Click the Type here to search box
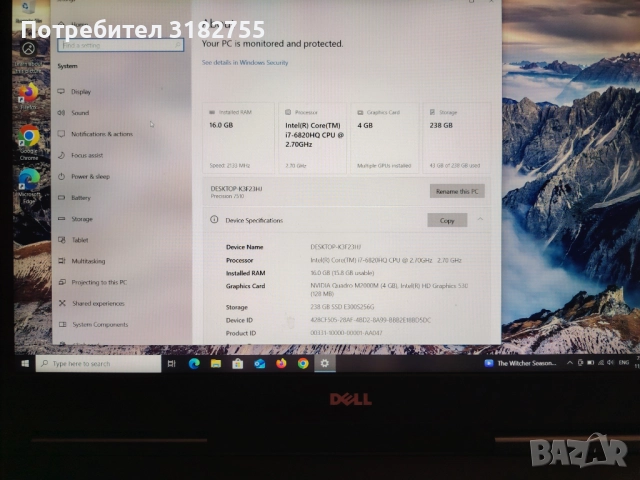Image resolution: width=640 pixels, height=480 pixels. (98, 363)
